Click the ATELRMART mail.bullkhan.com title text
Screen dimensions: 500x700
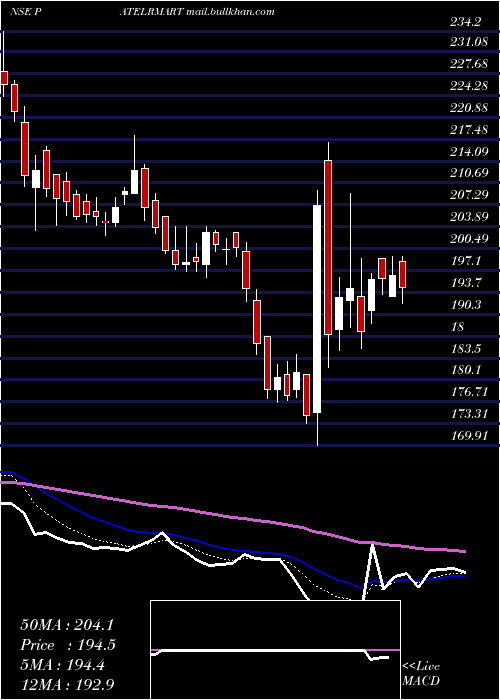[197, 12]
